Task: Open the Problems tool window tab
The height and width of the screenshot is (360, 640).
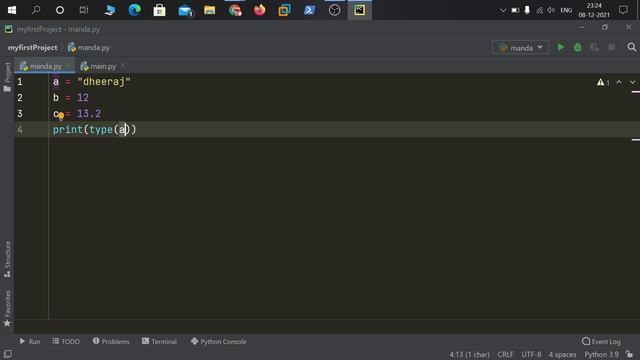Action: [111, 341]
